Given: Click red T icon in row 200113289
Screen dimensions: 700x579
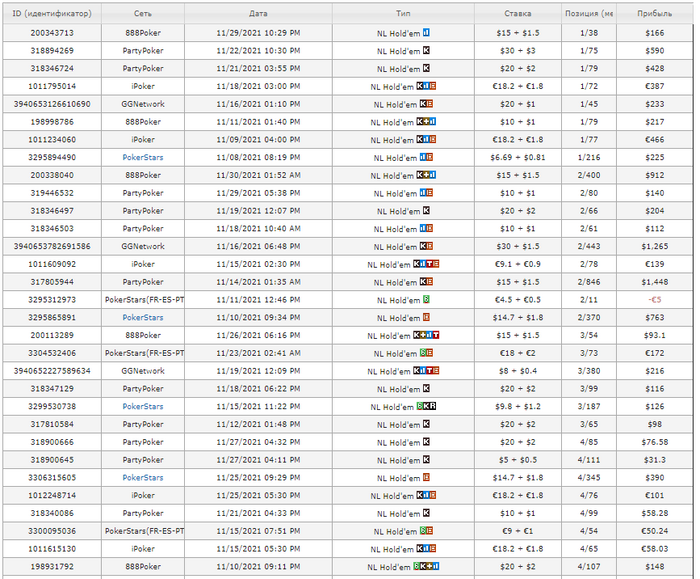Looking at the screenshot, I should pyautogui.click(x=436, y=335).
